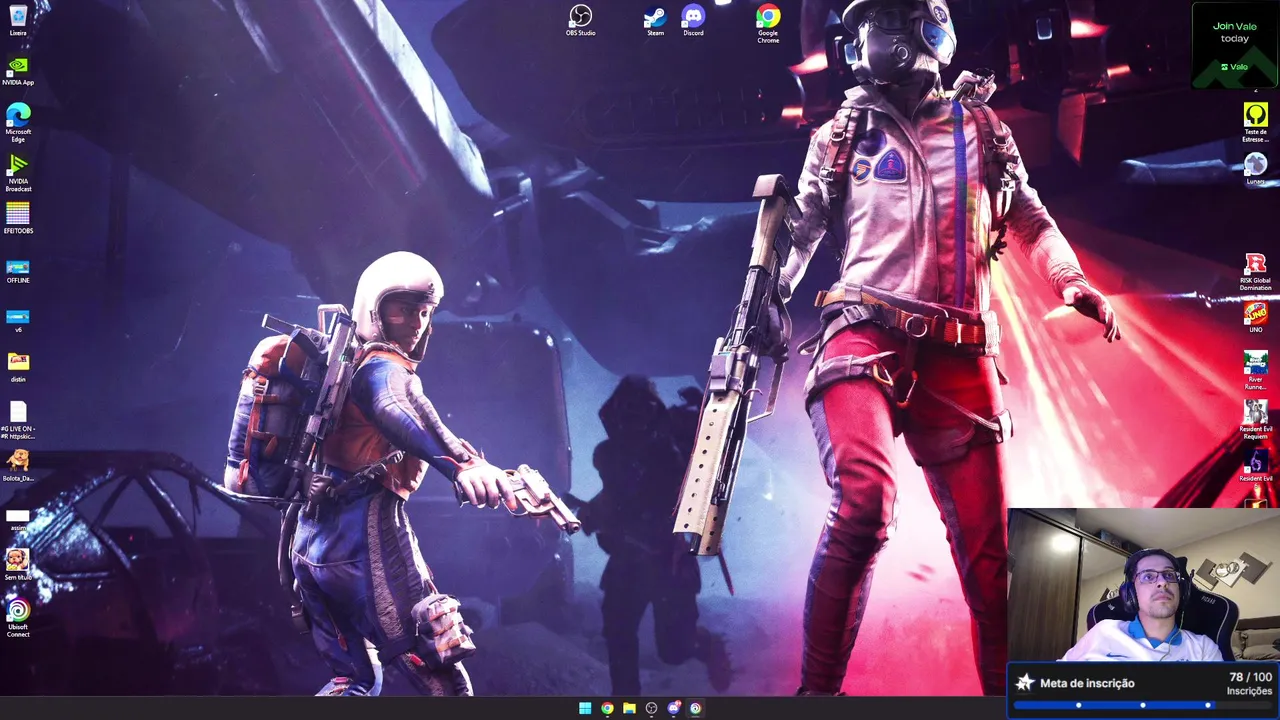The width and height of the screenshot is (1280, 720).
Task: Open the NVIDIA Broadcast desktop shortcut
Action: 18,172
